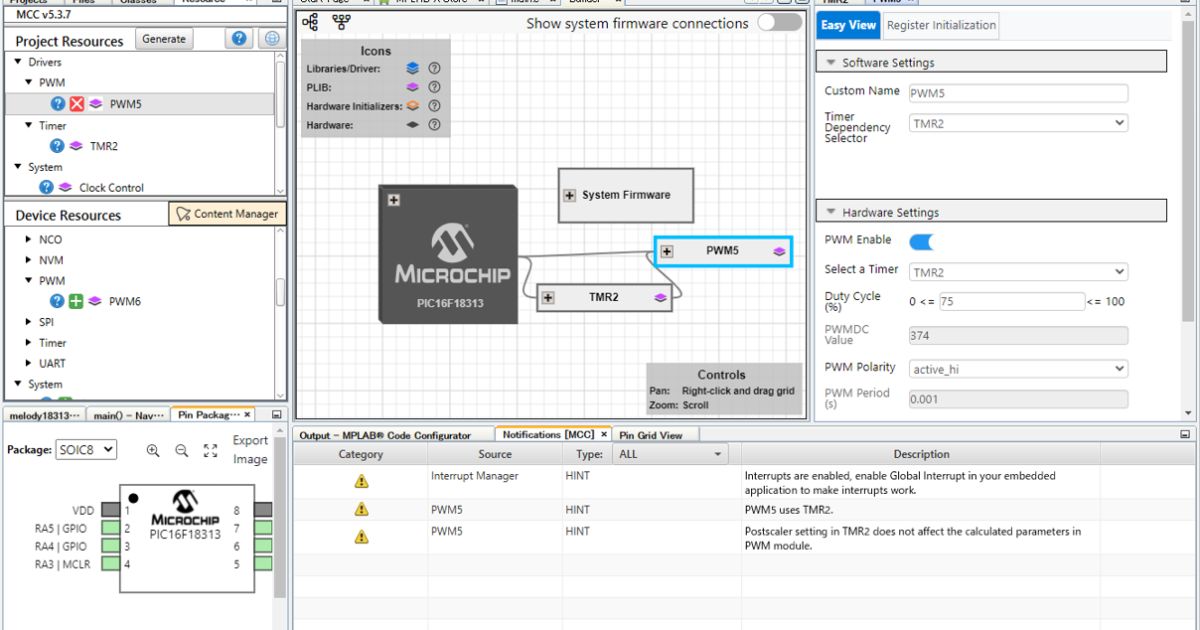Click the globe icon beside Generate

tap(271, 39)
